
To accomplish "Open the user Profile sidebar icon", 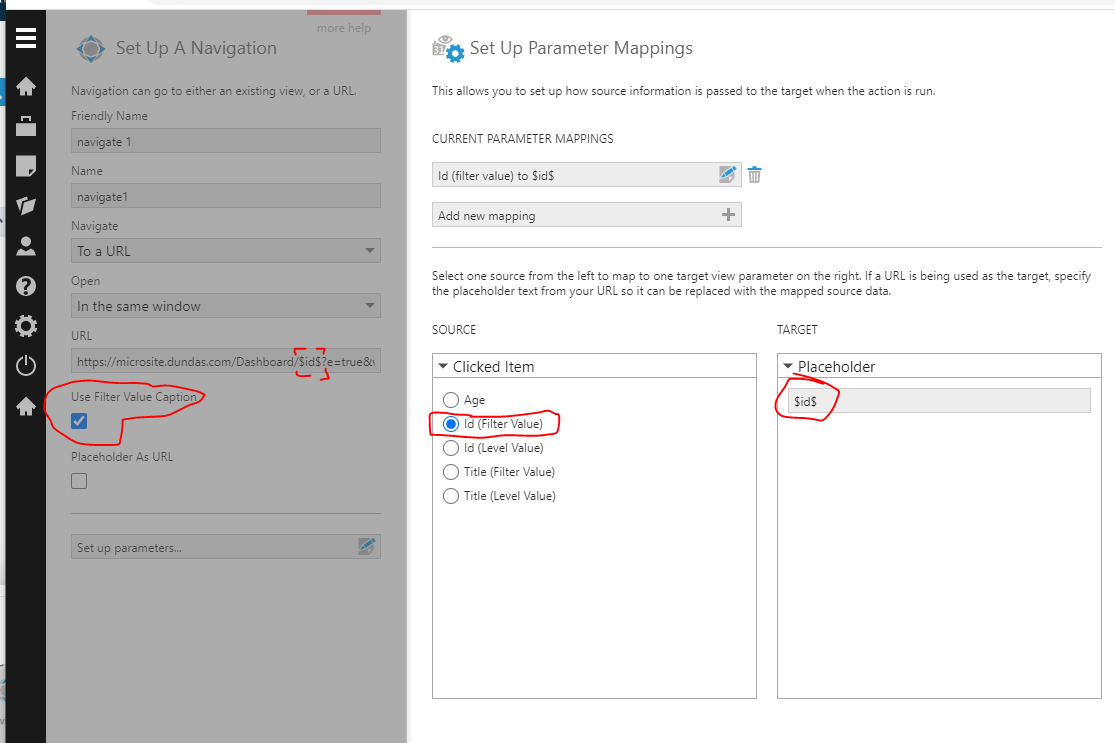I will point(26,246).
